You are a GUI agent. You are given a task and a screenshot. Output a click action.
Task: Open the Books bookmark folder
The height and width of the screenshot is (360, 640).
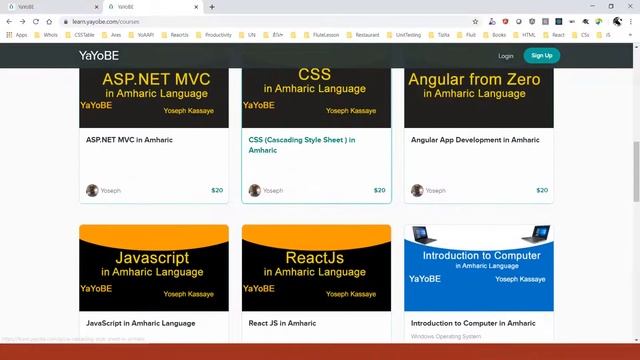pyautogui.click(x=495, y=35)
